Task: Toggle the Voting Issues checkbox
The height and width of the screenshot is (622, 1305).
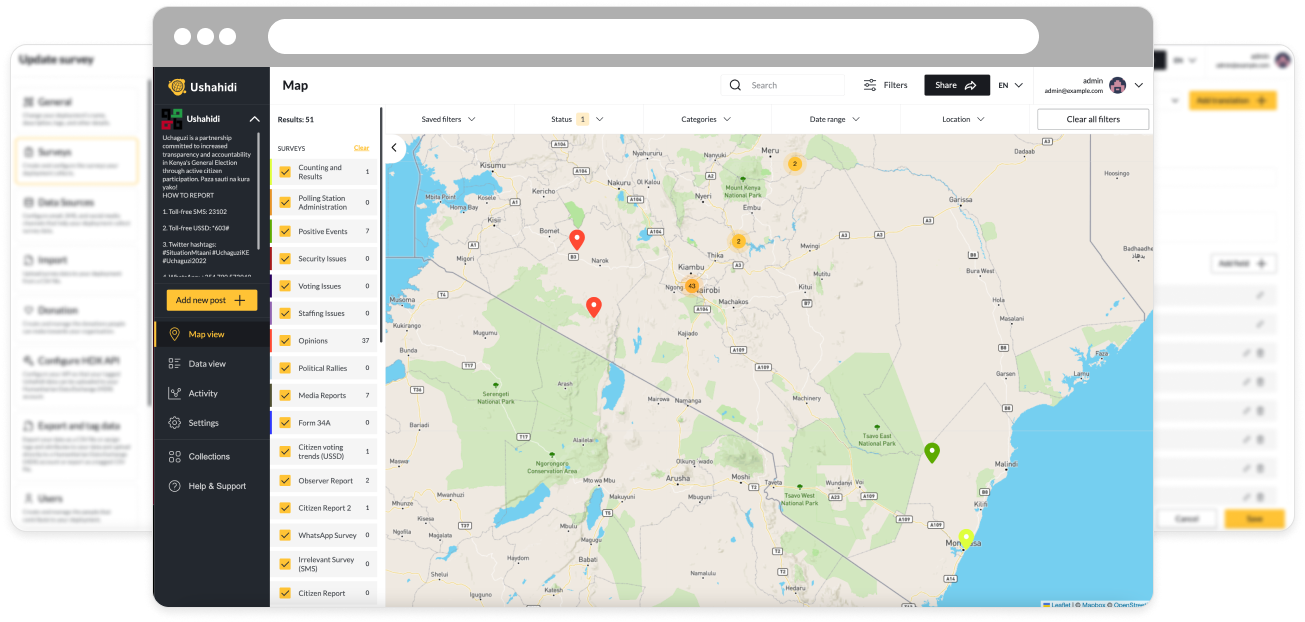Action: coord(285,286)
